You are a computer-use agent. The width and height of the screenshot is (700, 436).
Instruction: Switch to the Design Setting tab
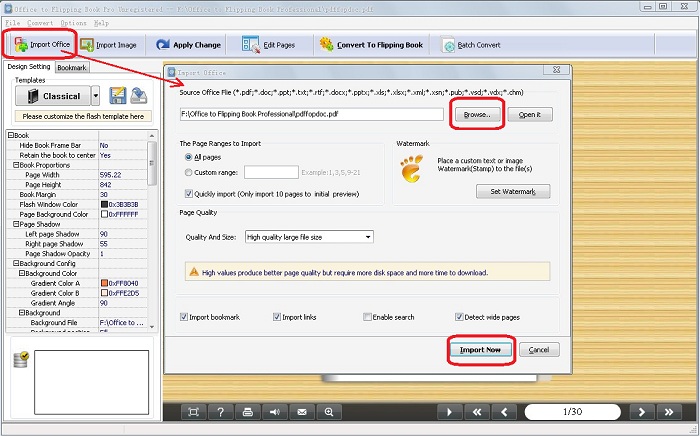[x=29, y=66]
